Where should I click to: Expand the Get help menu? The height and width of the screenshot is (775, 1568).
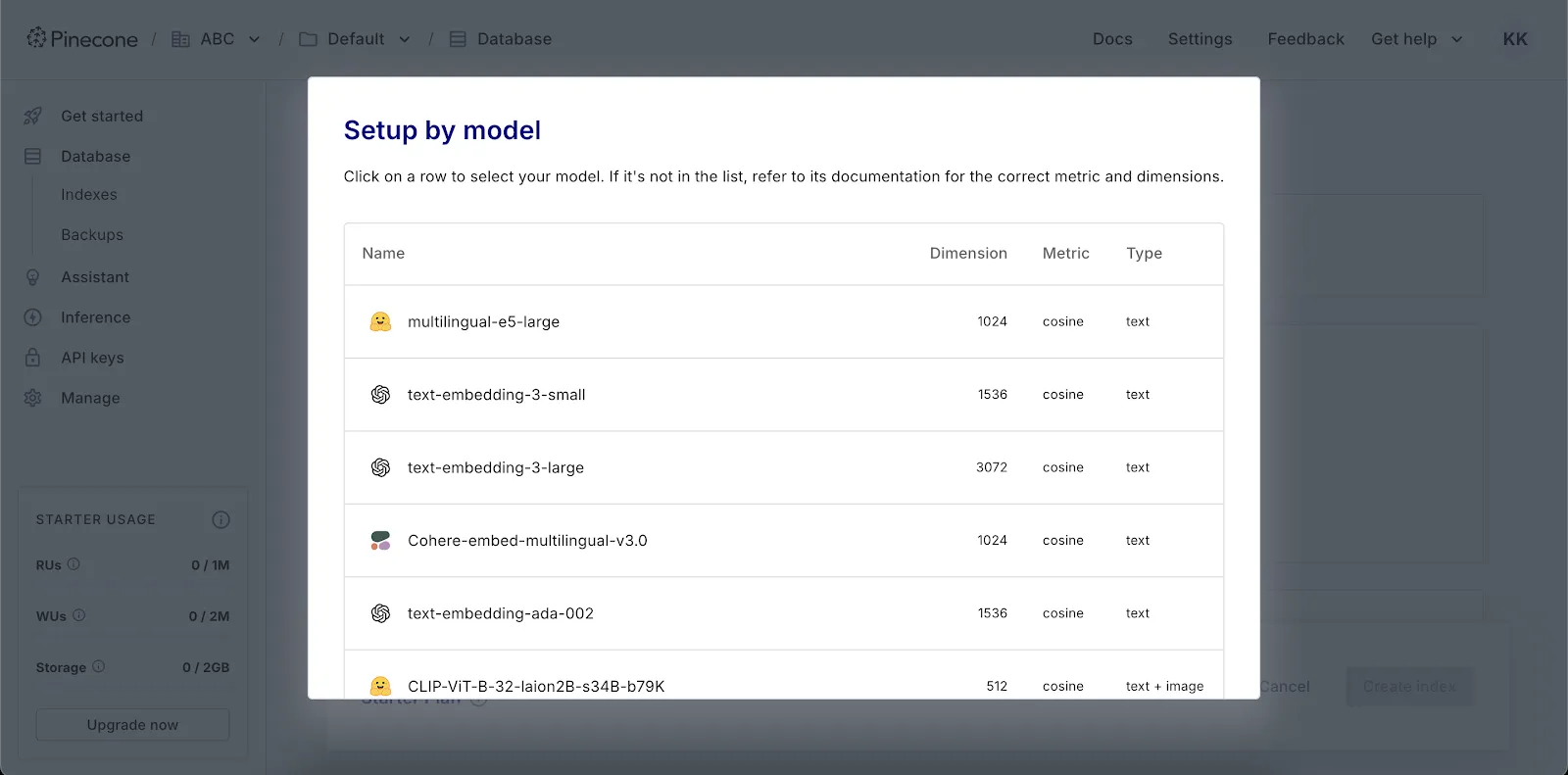1417,39
